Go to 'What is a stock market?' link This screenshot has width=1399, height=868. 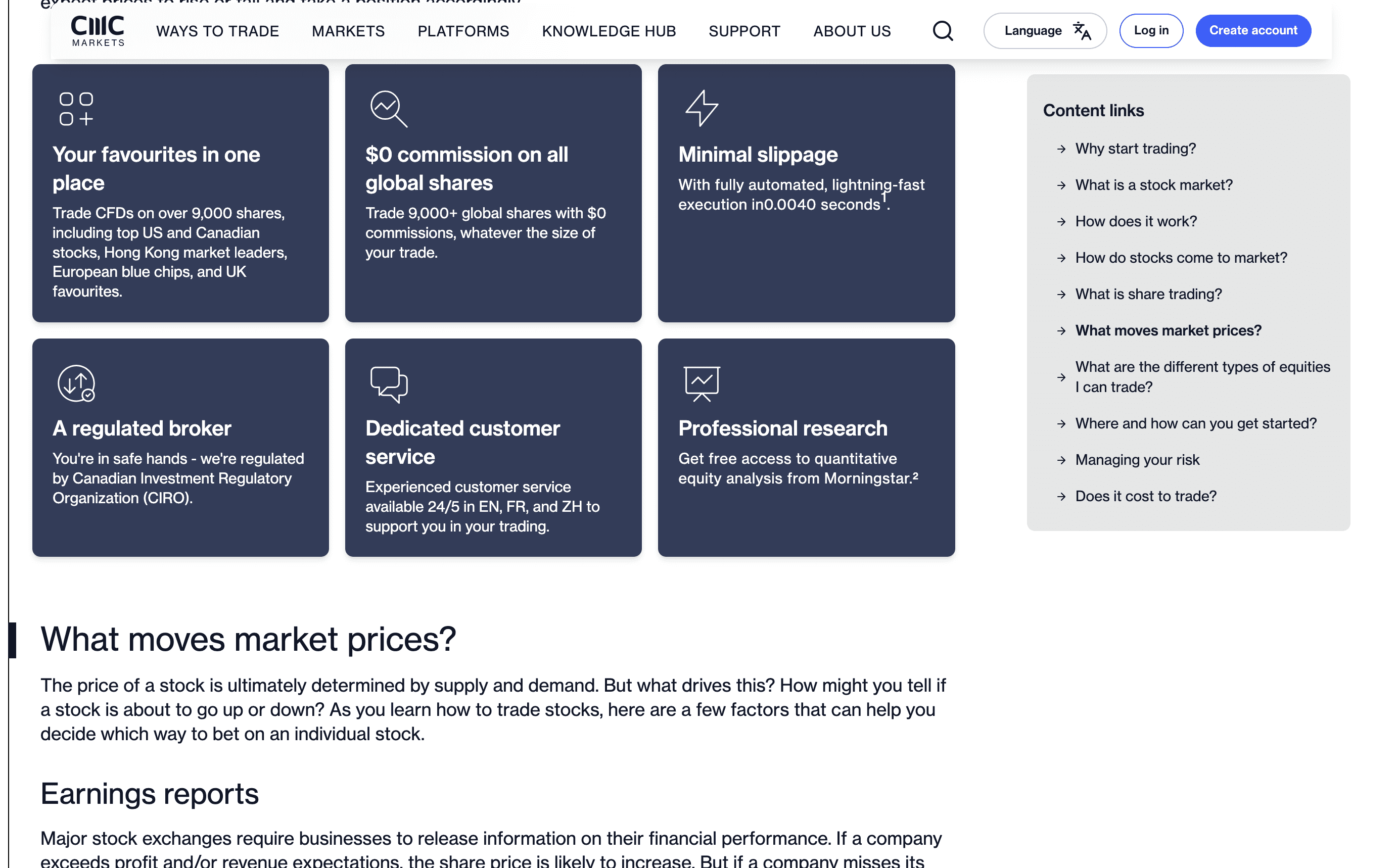point(1153,185)
